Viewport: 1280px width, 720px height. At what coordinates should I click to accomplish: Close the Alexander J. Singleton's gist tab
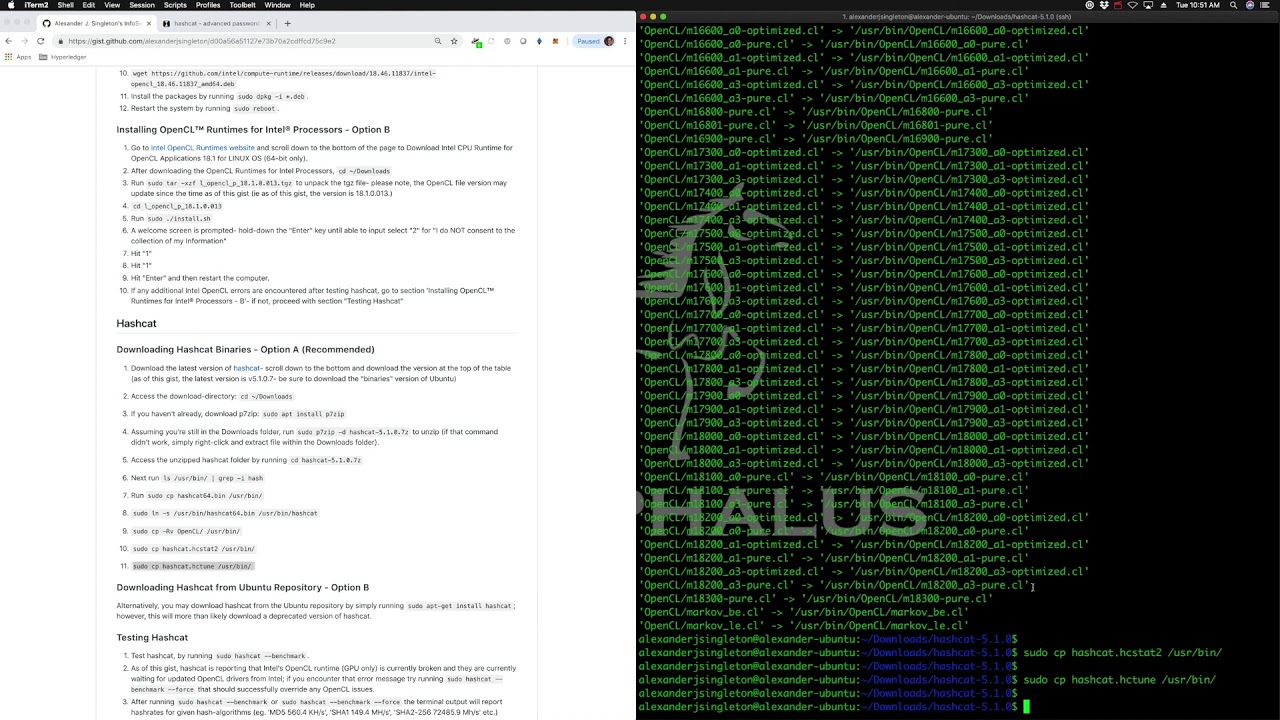click(149, 23)
